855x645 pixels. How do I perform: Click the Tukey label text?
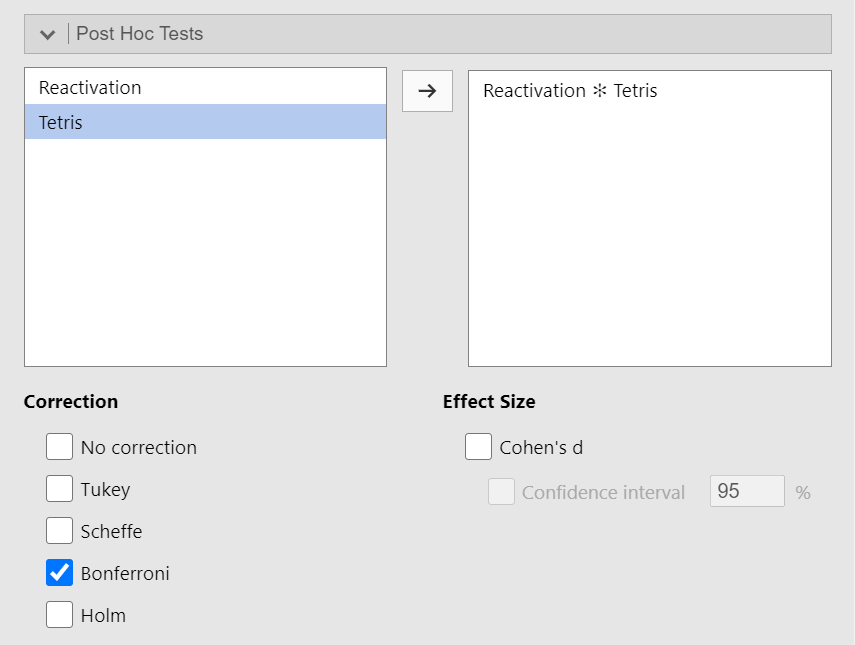point(105,490)
